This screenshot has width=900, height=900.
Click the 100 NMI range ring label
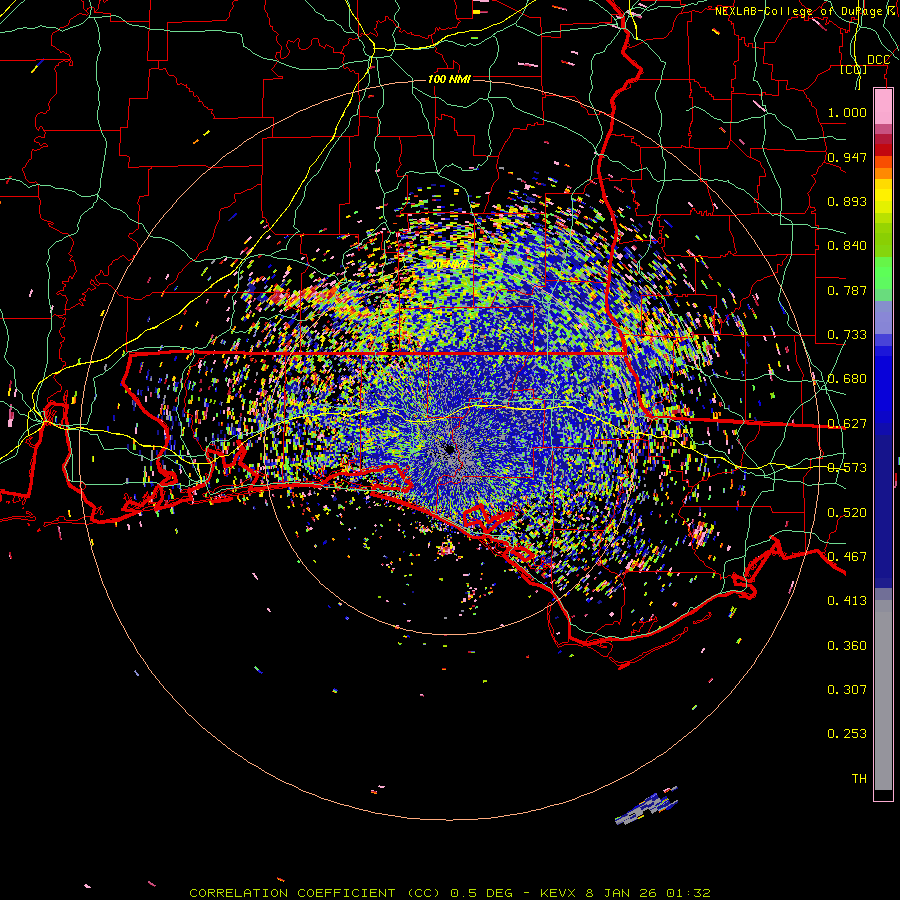click(449, 79)
